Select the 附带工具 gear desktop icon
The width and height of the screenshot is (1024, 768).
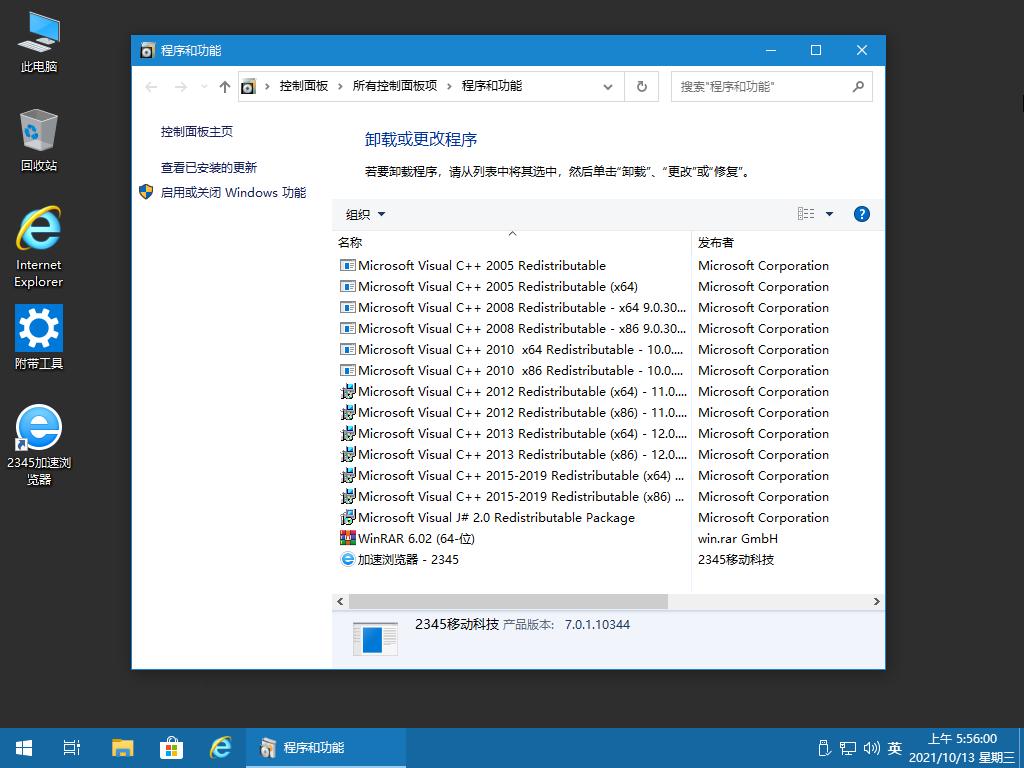[x=39, y=337]
